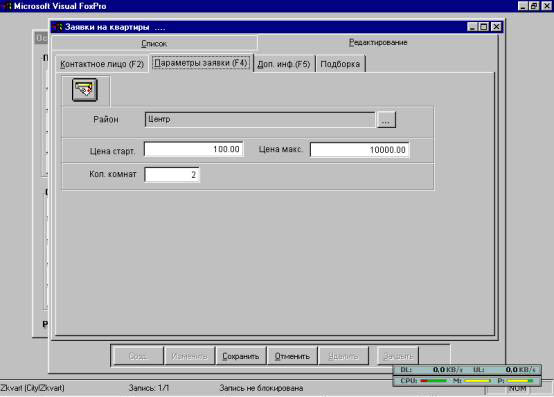
Task: Open district picker with the ellipsis button
Action: (387, 120)
